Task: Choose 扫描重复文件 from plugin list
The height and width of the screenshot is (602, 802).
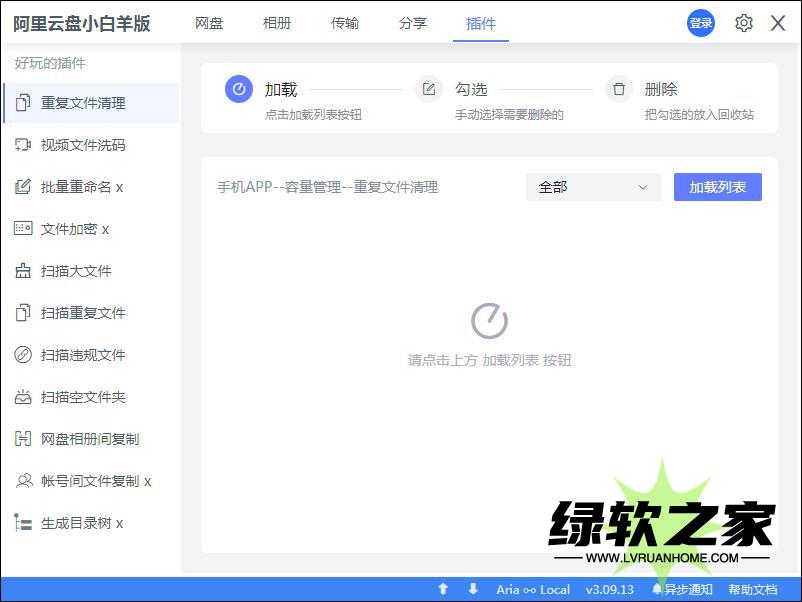Action: click(83, 313)
